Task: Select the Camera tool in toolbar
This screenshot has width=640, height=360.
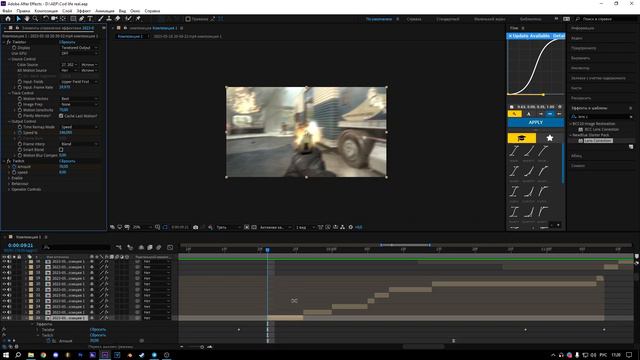Action: (54, 19)
